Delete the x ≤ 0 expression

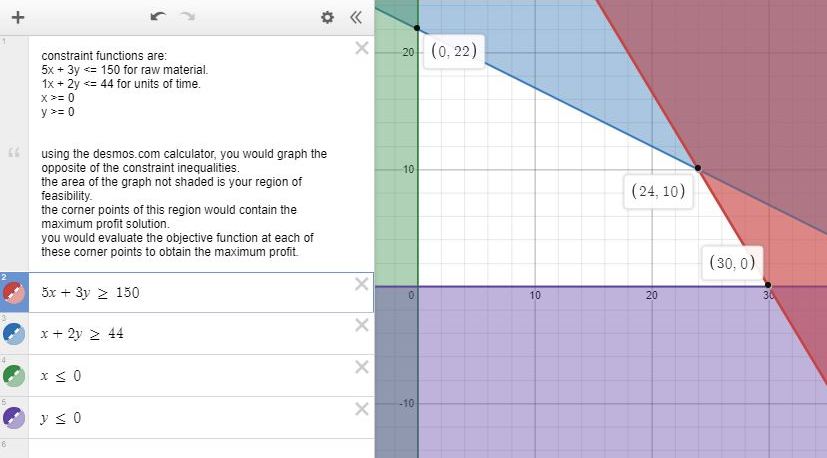pyautogui.click(x=362, y=367)
